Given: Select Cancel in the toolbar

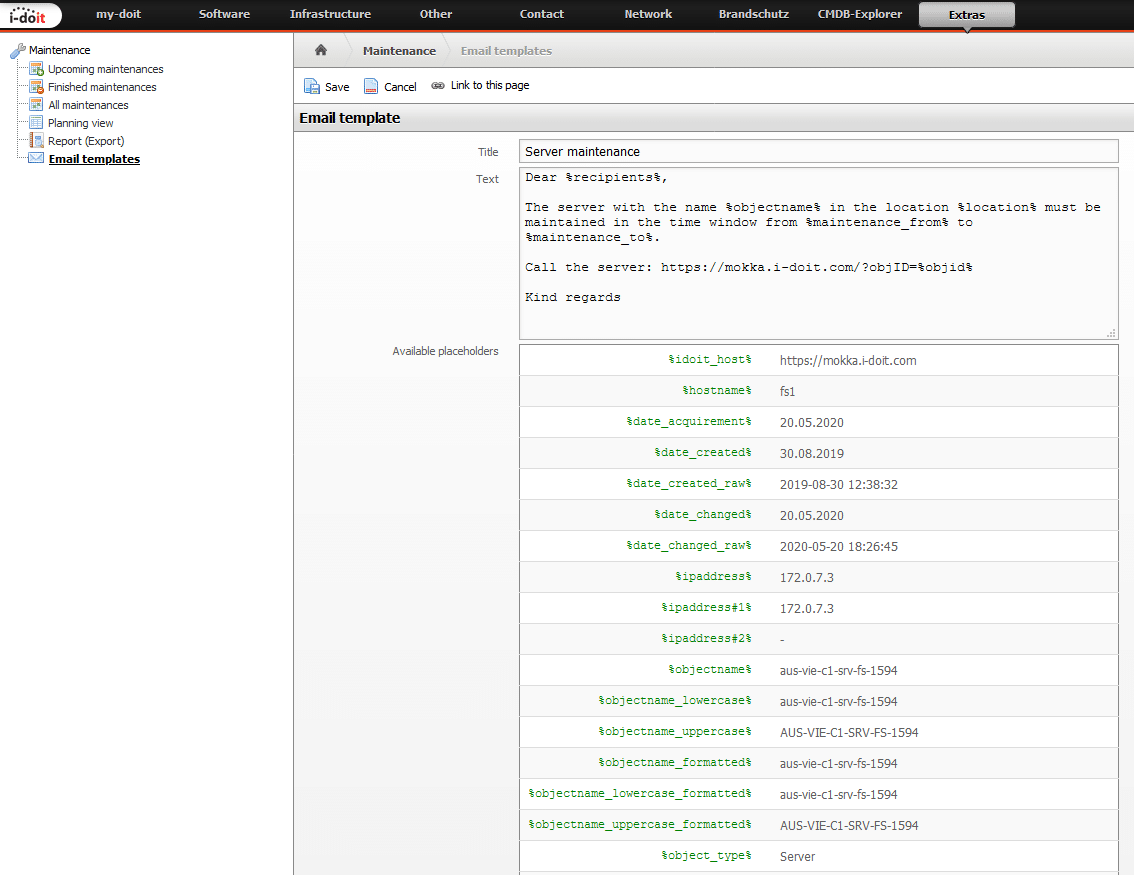Looking at the screenshot, I should click(x=390, y=86).
